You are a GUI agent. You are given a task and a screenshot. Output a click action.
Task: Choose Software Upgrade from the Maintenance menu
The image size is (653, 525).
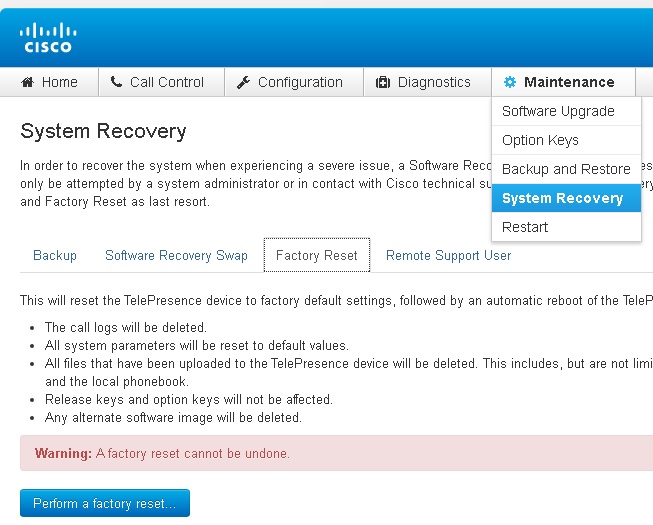pos(566,111)
